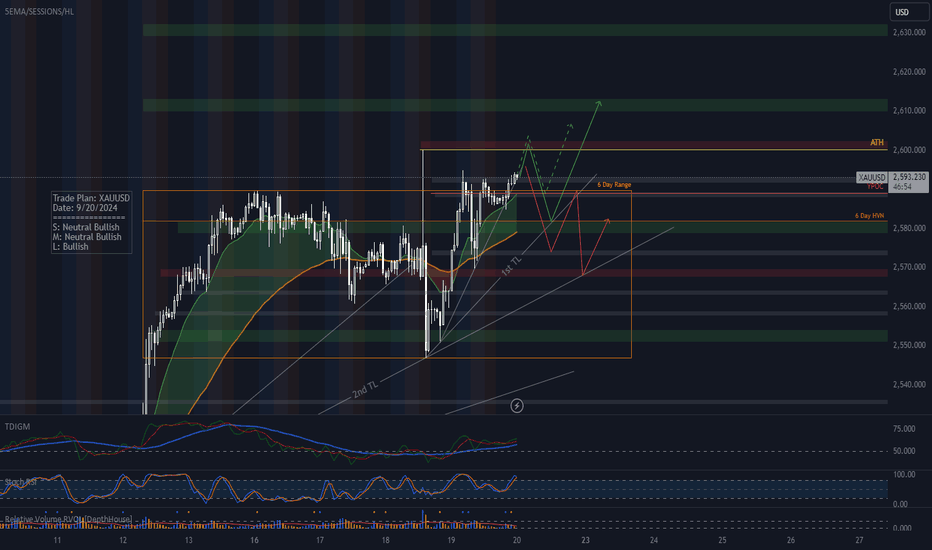
Task: Click the 2,560.000 price axis level
Action: pyautogui.click(x=909, y=306)
